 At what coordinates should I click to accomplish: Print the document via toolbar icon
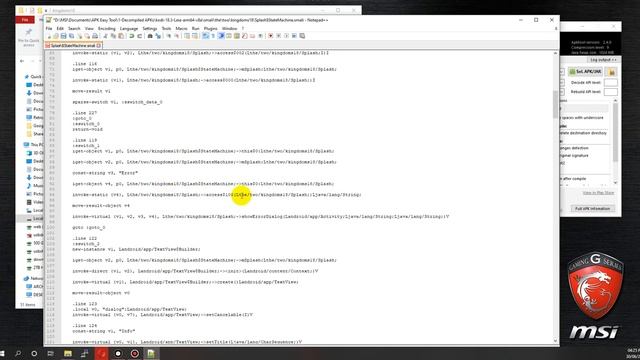point(95,36)
